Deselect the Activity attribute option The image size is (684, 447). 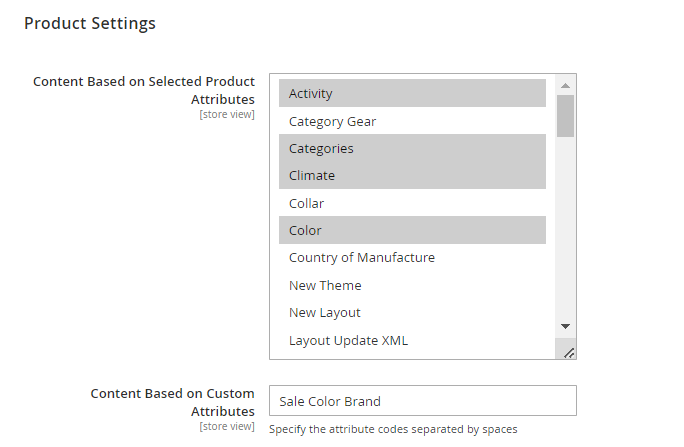[x=412, y=93]
